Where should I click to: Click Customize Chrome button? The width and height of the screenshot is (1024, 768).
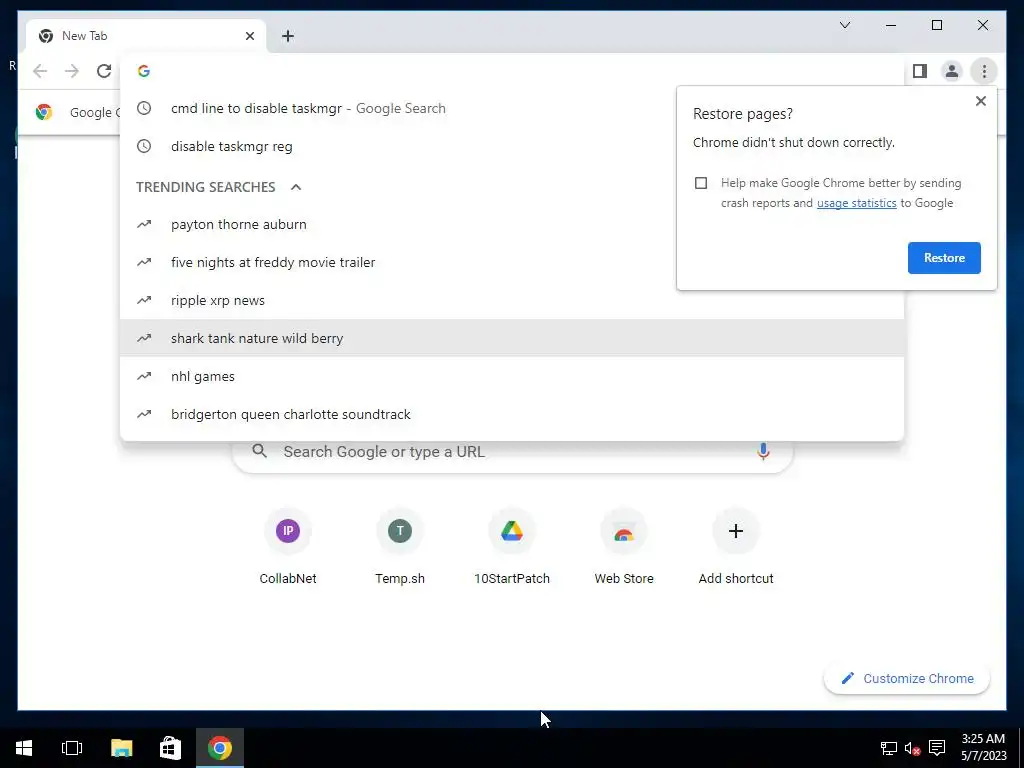[x=906, y=679]
